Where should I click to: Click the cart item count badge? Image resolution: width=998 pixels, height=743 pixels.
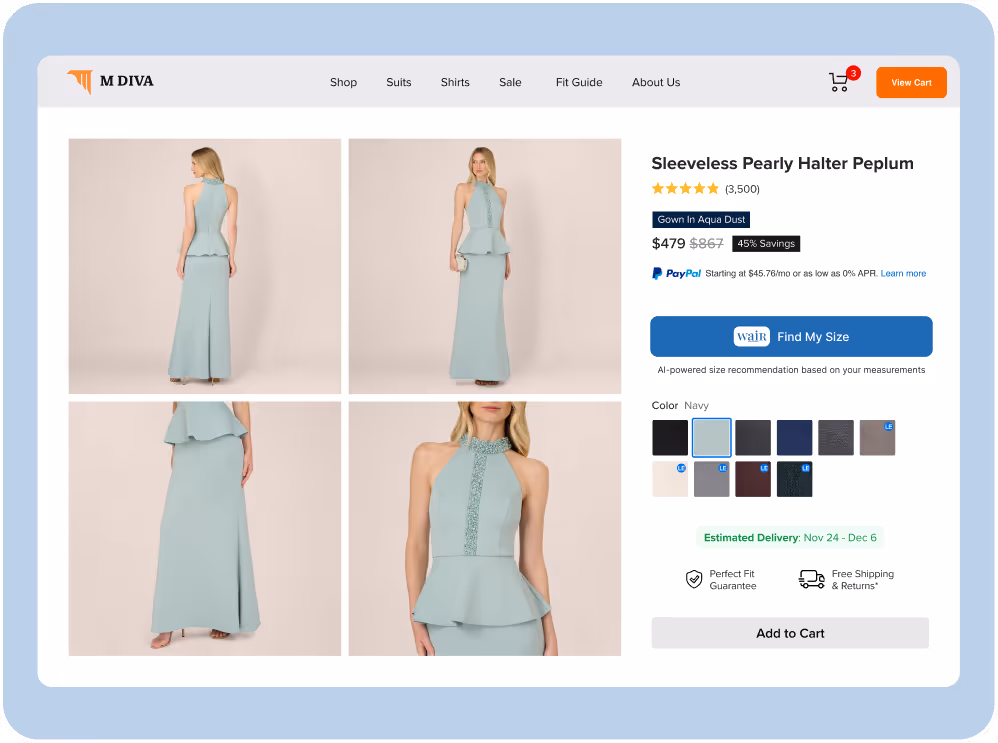tap(852, 73)
